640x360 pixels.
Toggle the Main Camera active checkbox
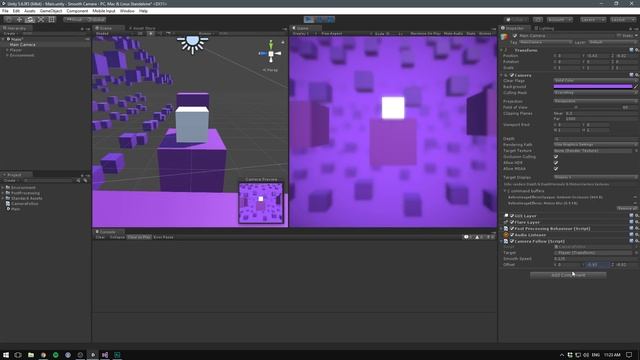(x=515, y=36)
